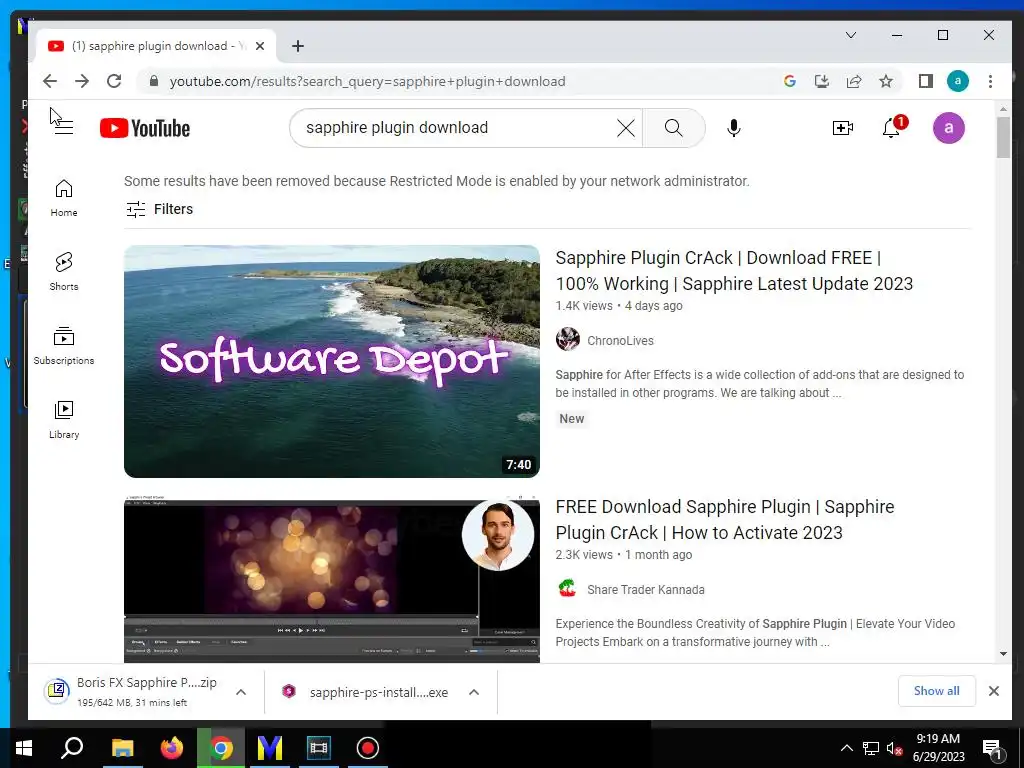Launch Firefox from taskbar
The image size is (1024, 768).
(x=172, y=748)
